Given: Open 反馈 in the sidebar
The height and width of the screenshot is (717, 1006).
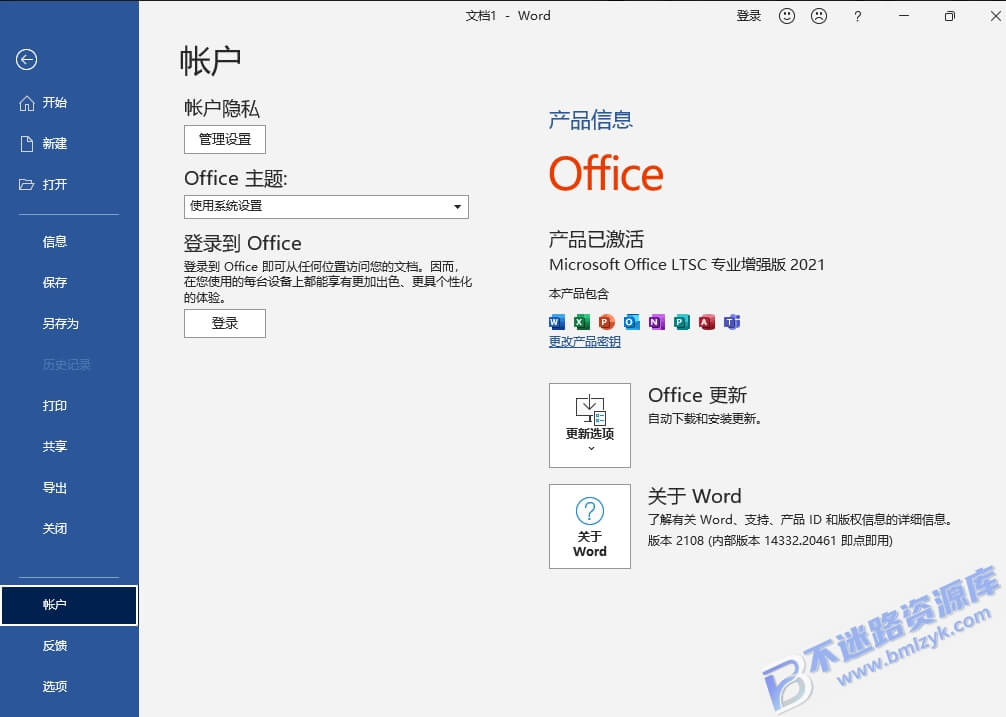Looking at the screenshot, I should 55,646.
